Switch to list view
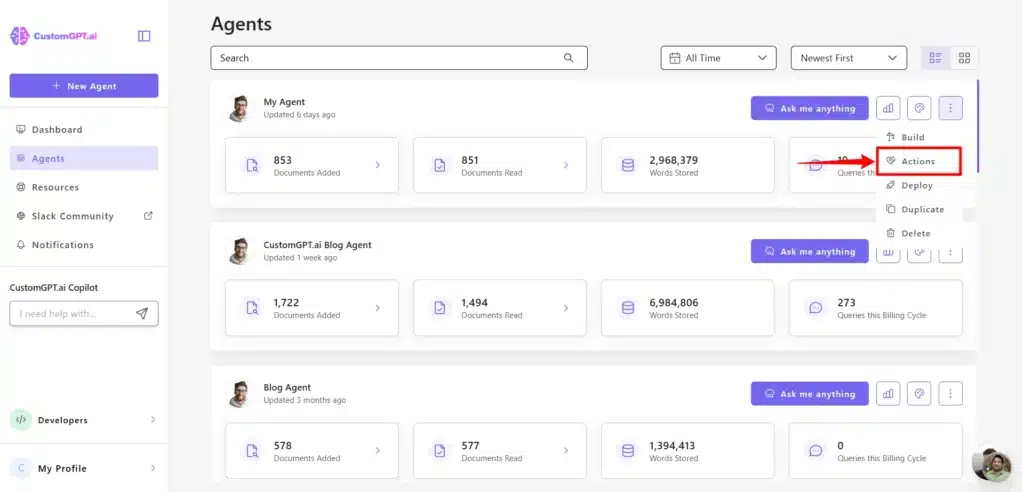 [x=936, y=57]
